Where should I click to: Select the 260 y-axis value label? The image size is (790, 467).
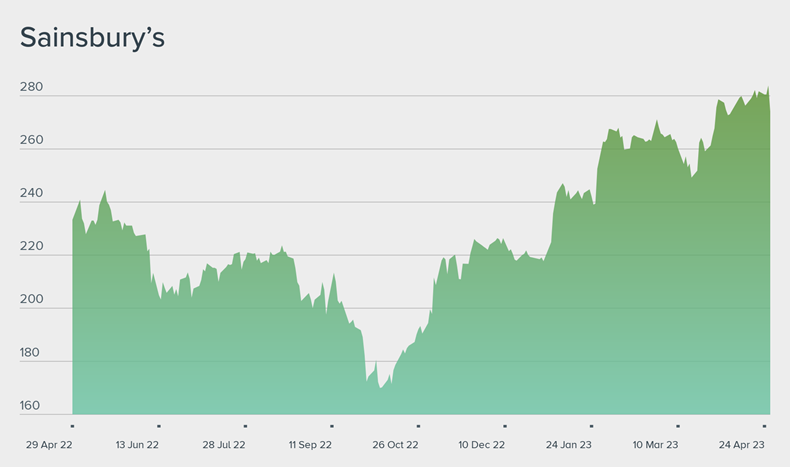tap(31, 141)
